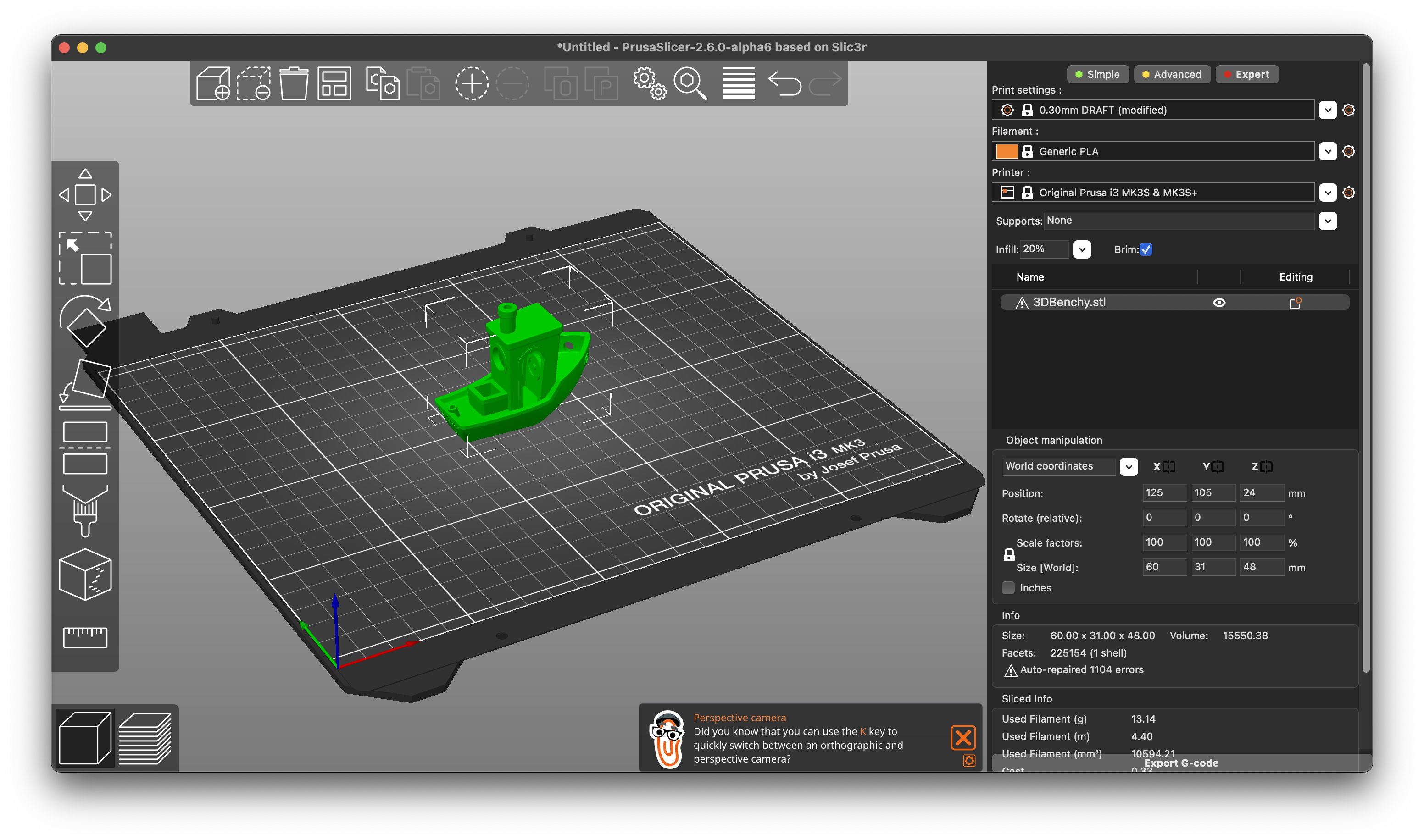Click the Position X input field
1424x840 pixels.
(1164, 492)
